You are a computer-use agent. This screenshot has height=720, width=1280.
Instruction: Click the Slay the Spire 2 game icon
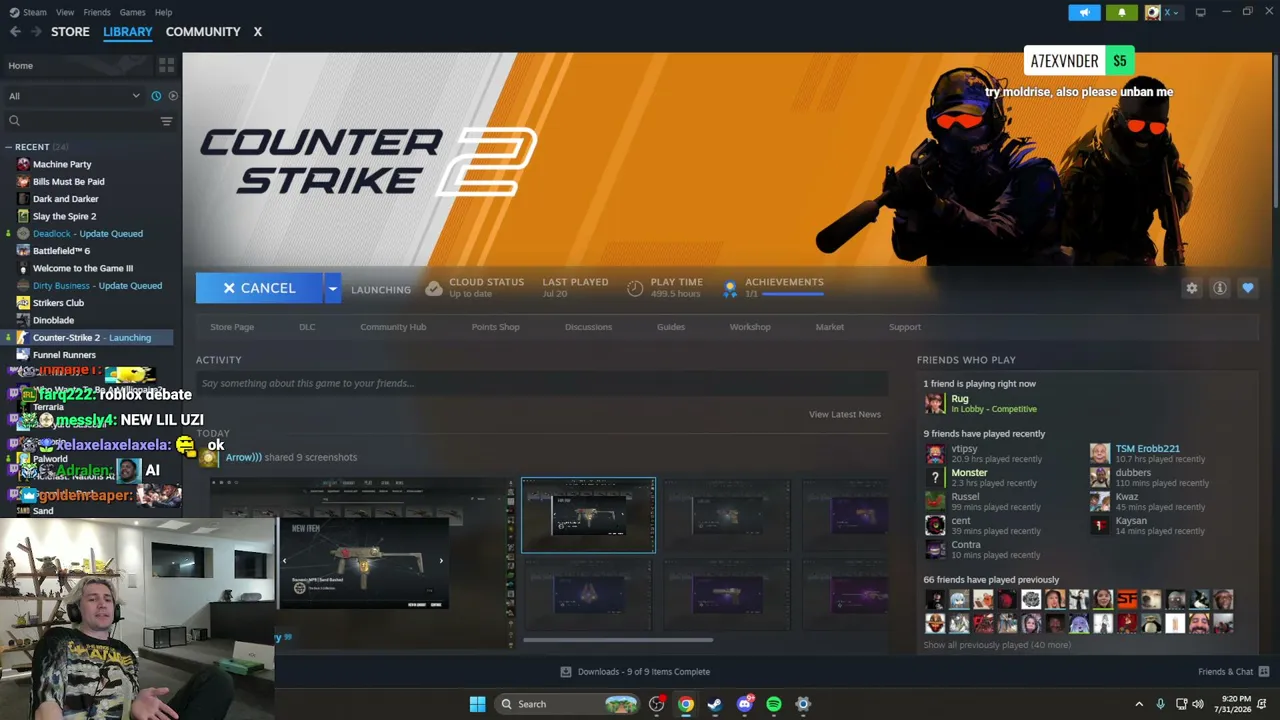point(23,216)
